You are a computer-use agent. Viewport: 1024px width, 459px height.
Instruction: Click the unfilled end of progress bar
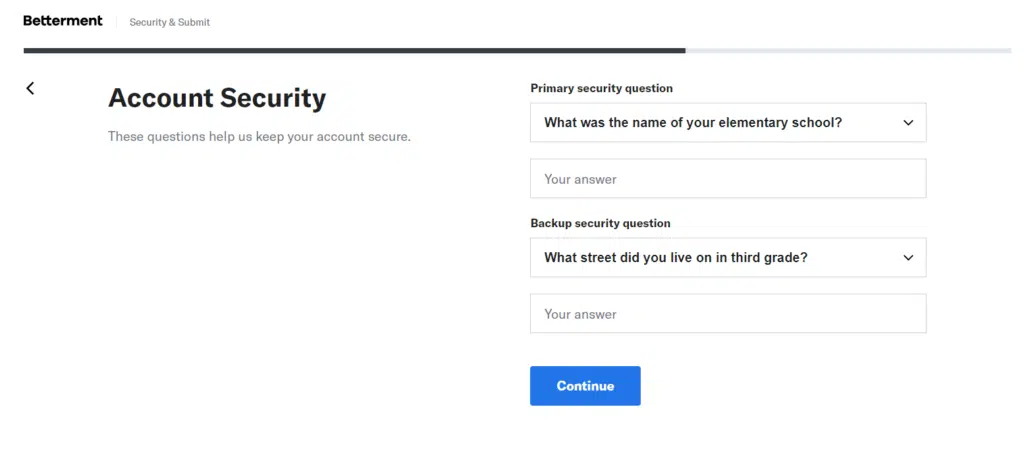coord(850,50)
